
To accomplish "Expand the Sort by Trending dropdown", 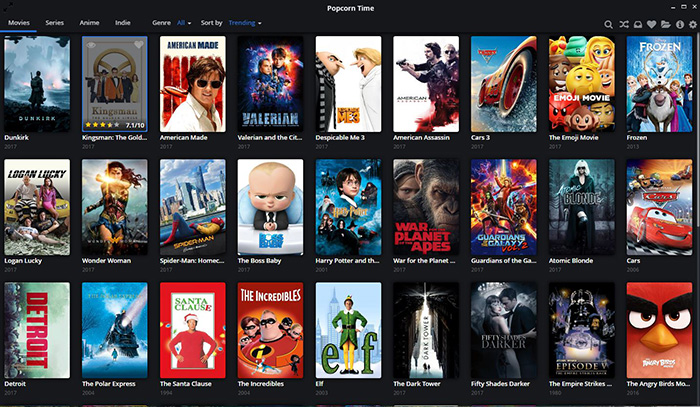I will coord(245,22).
